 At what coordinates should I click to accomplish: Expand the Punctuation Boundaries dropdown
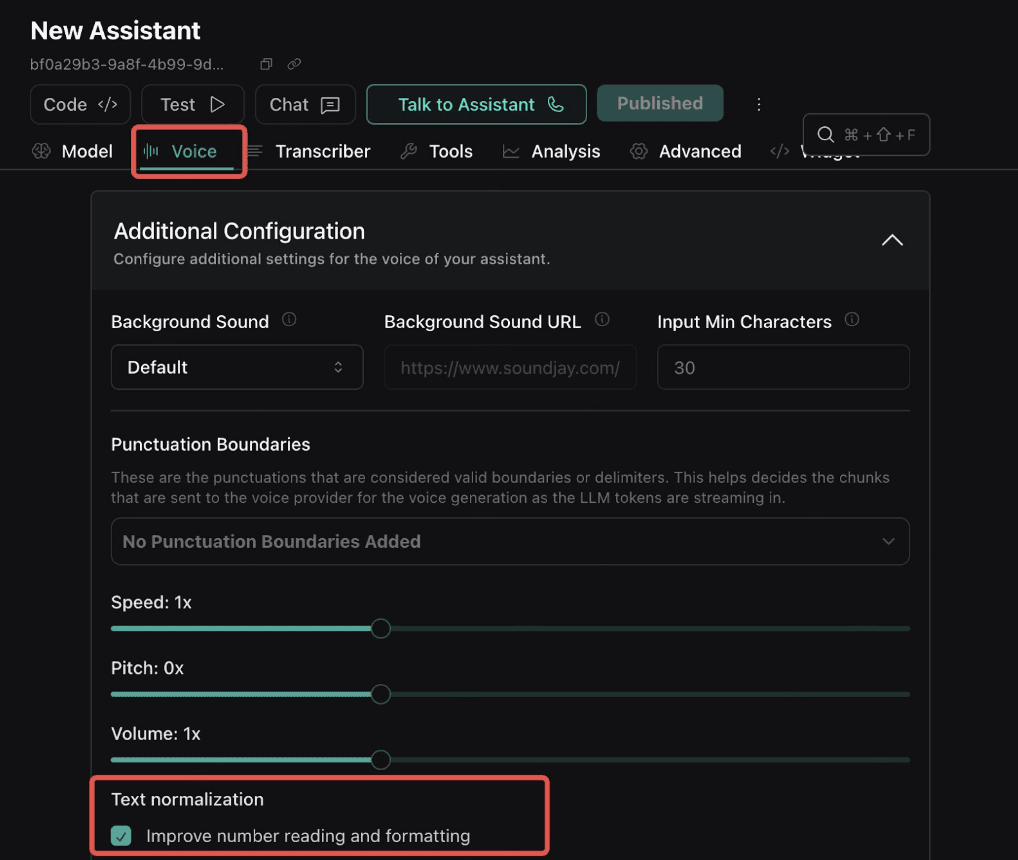point(510,541)
